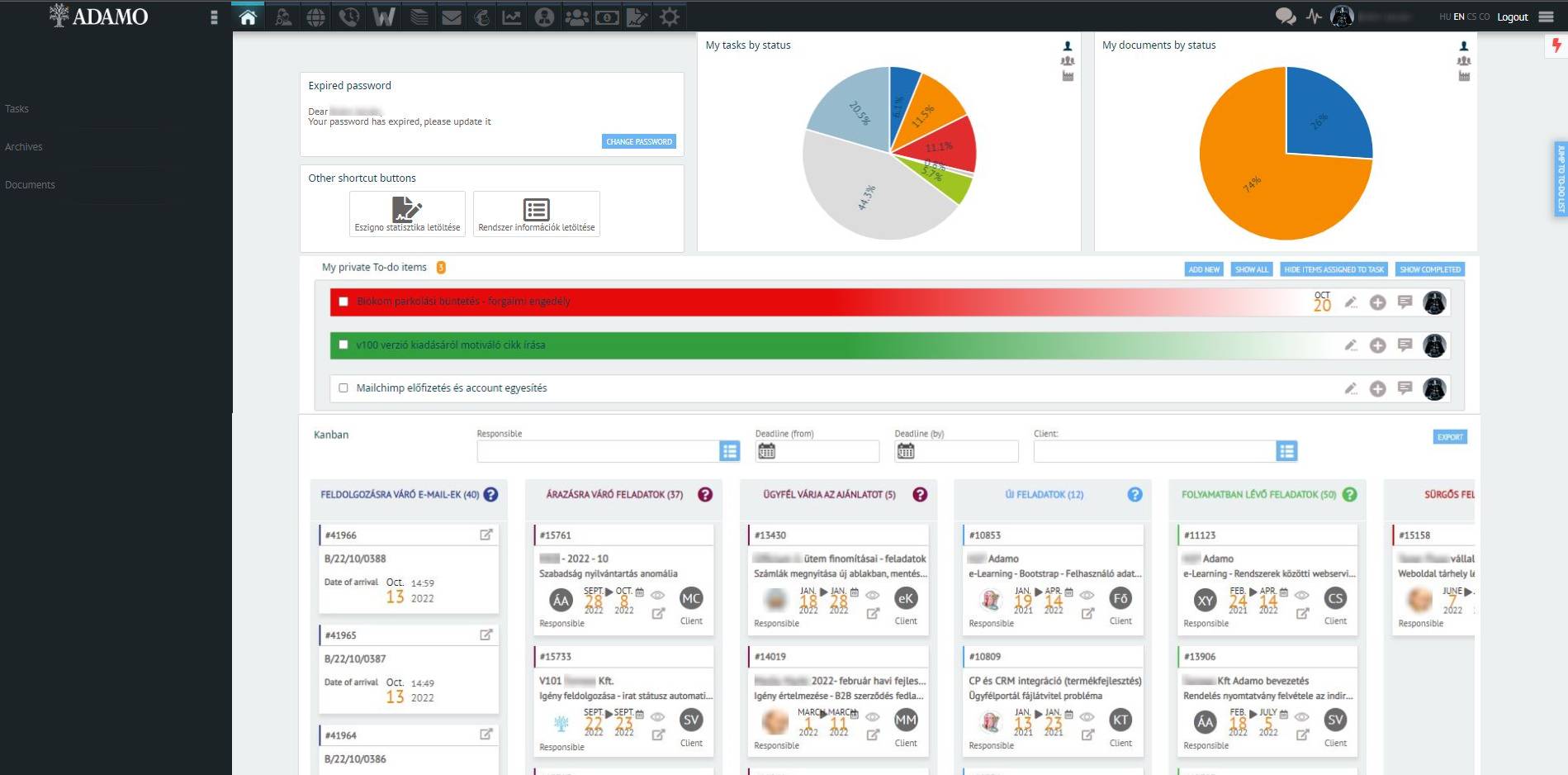Screen dimensions: 1568x775
Task: Click SHOW COMPLETED above the to-do list
Action: [x=1430, y=269]
